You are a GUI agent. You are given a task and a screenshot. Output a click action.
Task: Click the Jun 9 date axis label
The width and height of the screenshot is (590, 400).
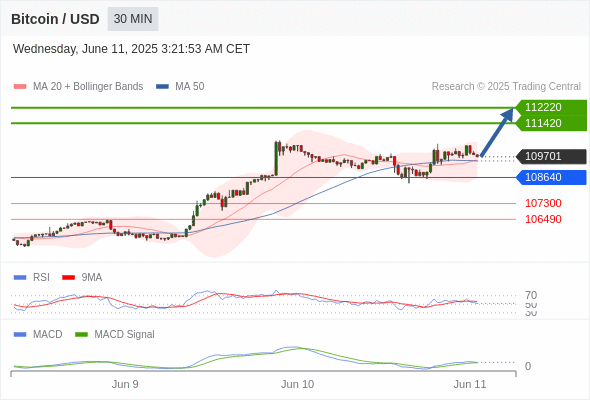(x=125, y=384)
